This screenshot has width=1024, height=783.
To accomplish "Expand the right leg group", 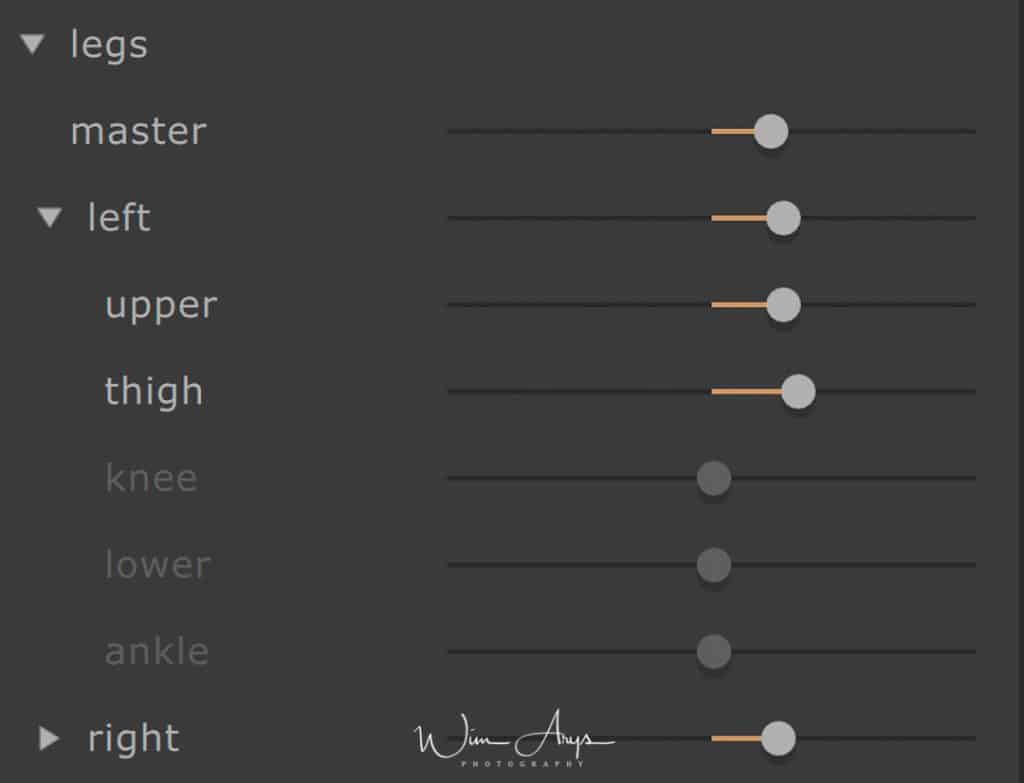I will (49, 738).
